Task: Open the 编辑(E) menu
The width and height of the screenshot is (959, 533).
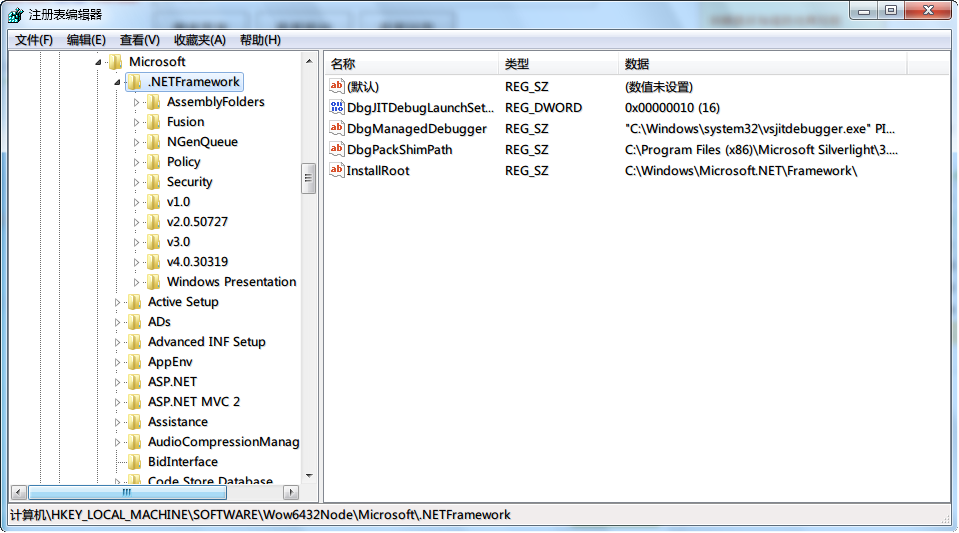Action: point(86,40)
